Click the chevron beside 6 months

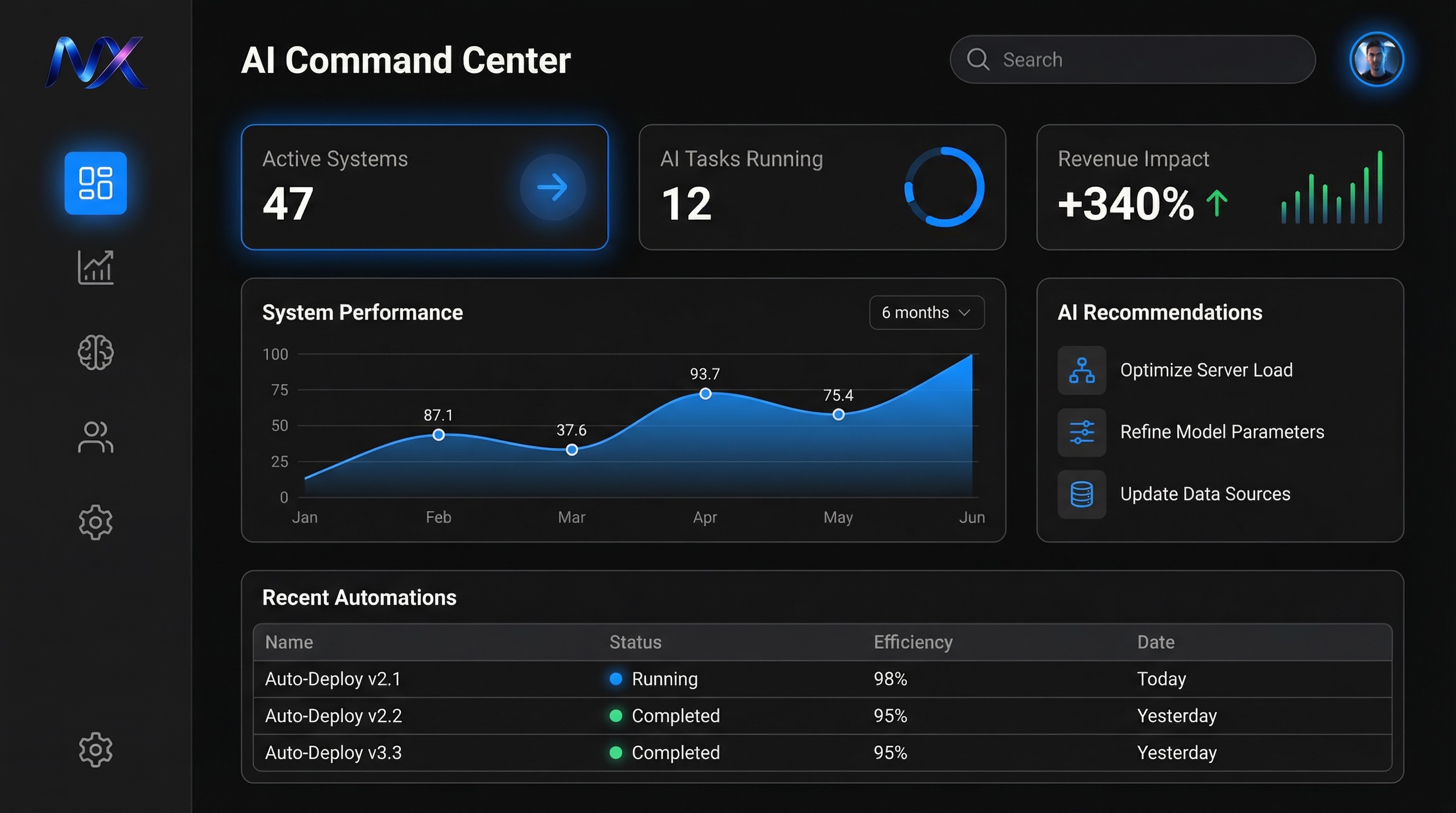click(x=965, y=313)
